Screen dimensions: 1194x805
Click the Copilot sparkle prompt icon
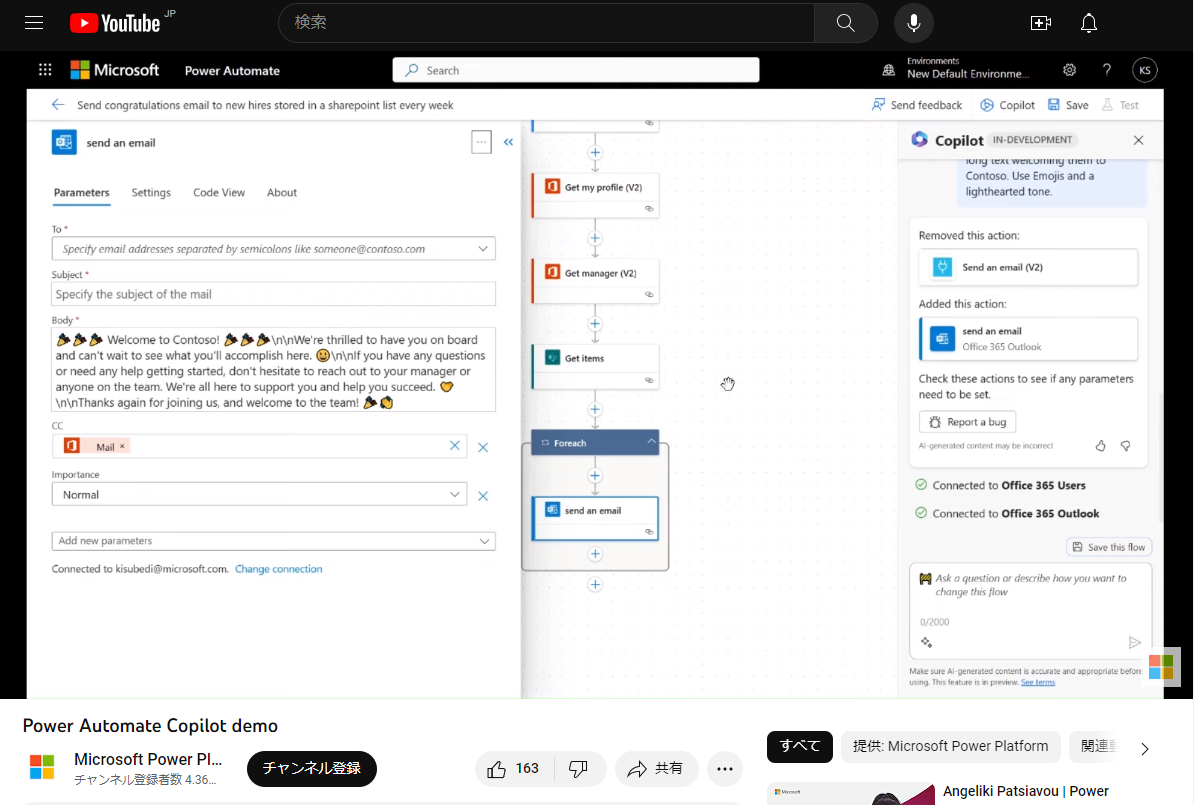click(x=927, y=643)
